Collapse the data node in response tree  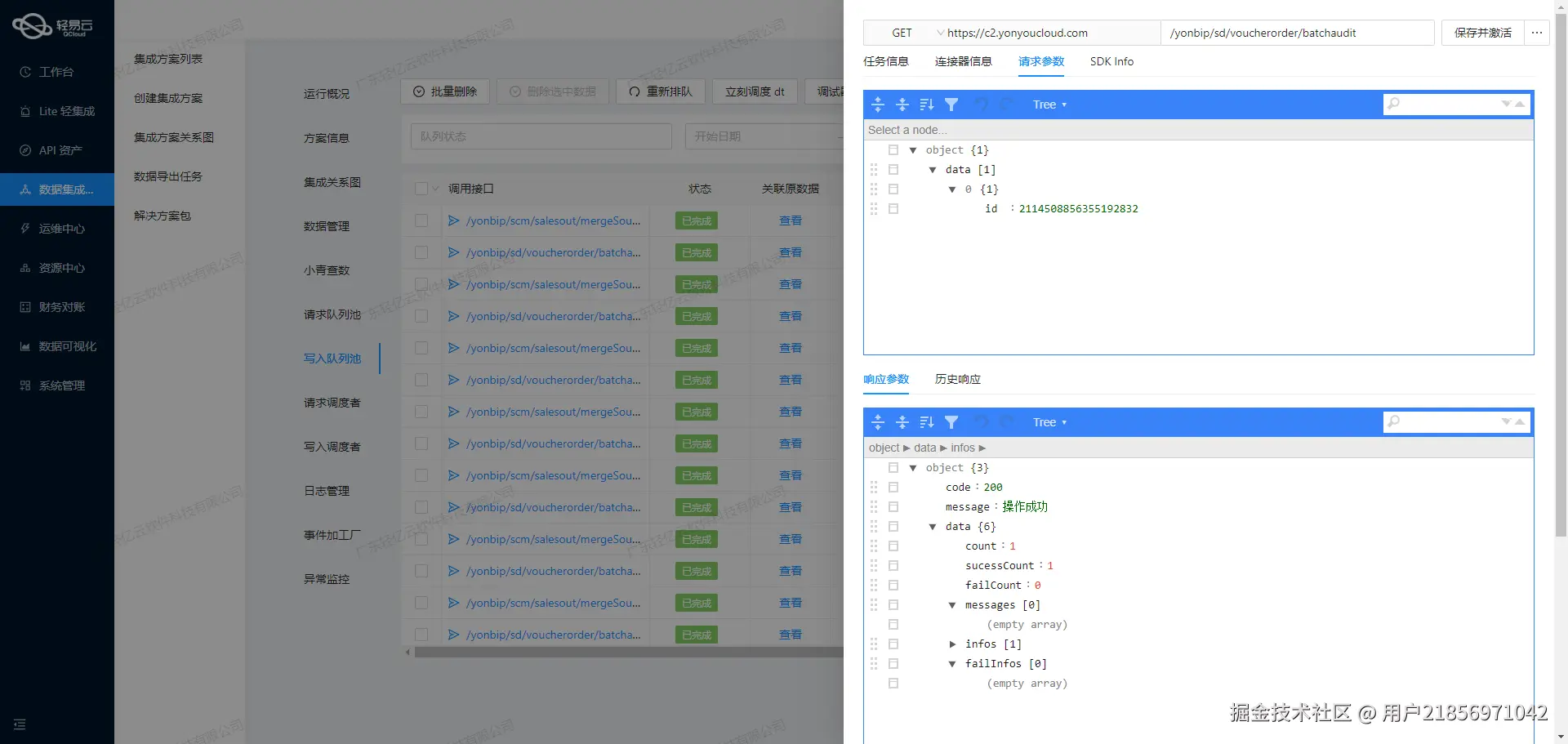tap(933, 526)
